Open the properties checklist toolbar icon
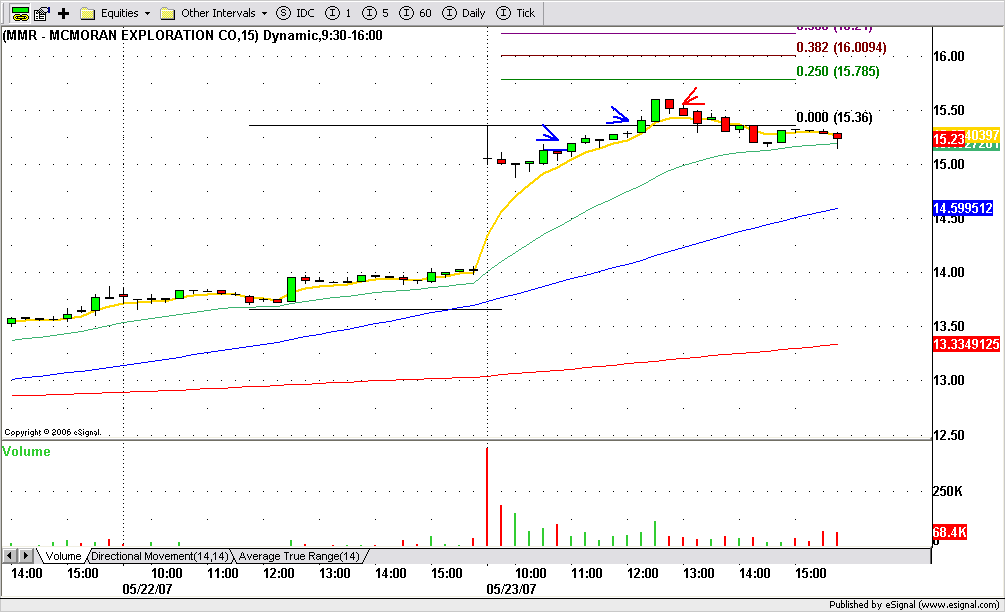The width and height of the screenshot is (1005, 612). coord(42,13)
